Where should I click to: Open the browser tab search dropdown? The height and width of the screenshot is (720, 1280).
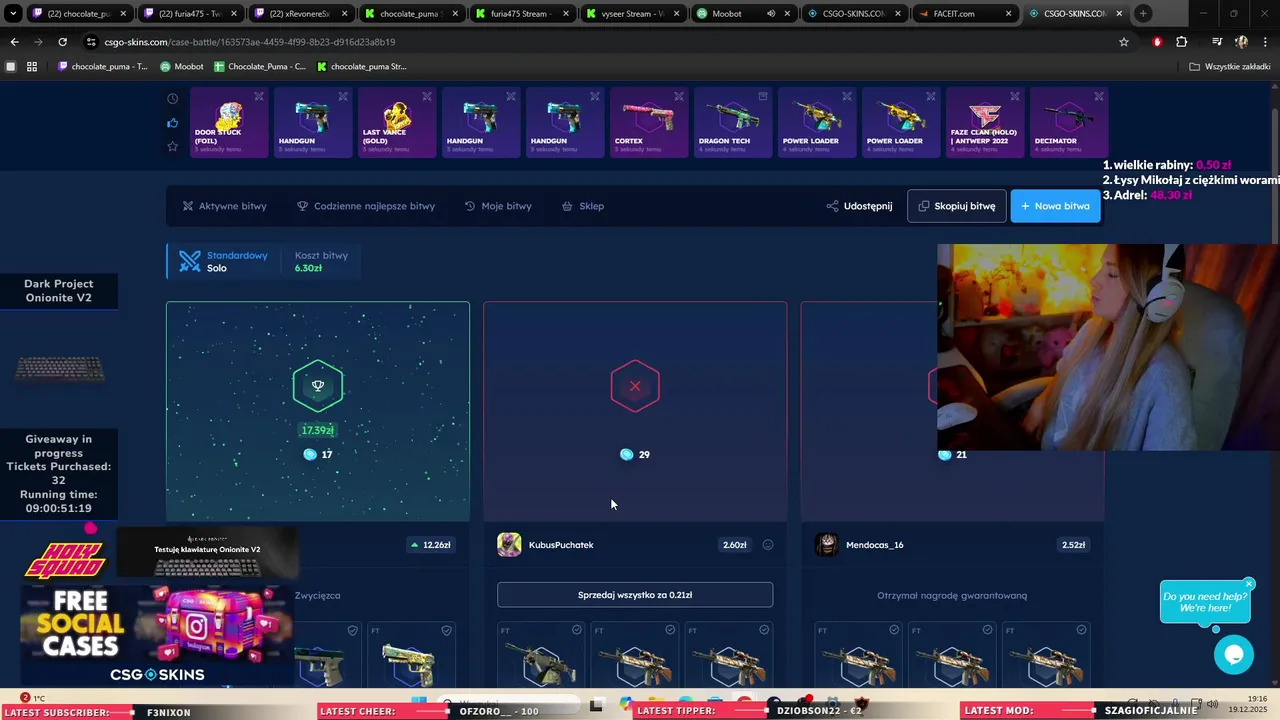[x=13, y=14]
